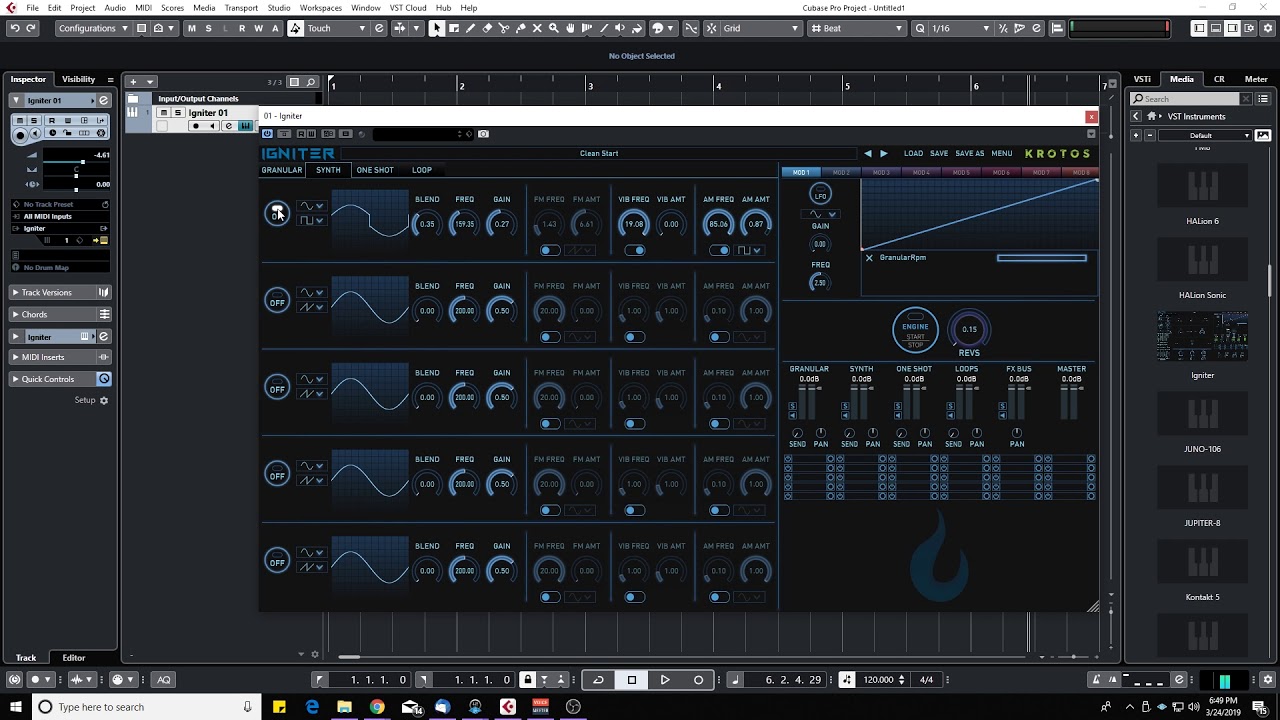Select the Glue tool
The width and height of the screenshot is (1280, 720).
(x=520, y=28)
